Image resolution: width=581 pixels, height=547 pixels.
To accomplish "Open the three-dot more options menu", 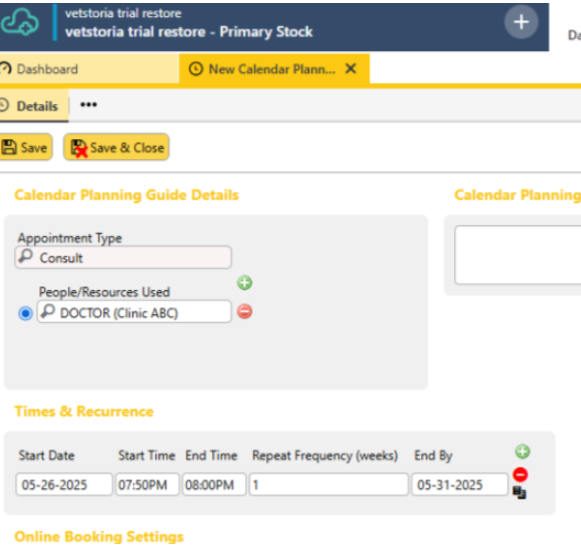I will point(89,105).
